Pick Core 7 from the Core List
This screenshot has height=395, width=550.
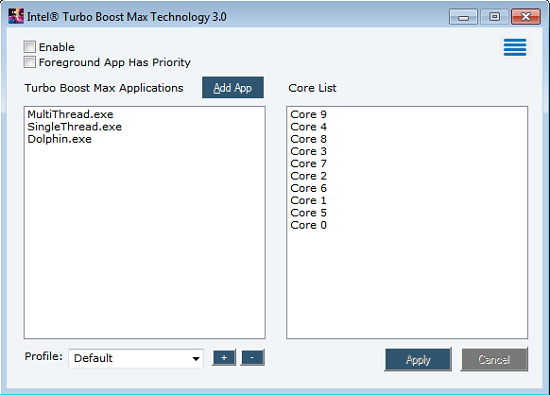[308, 163]
